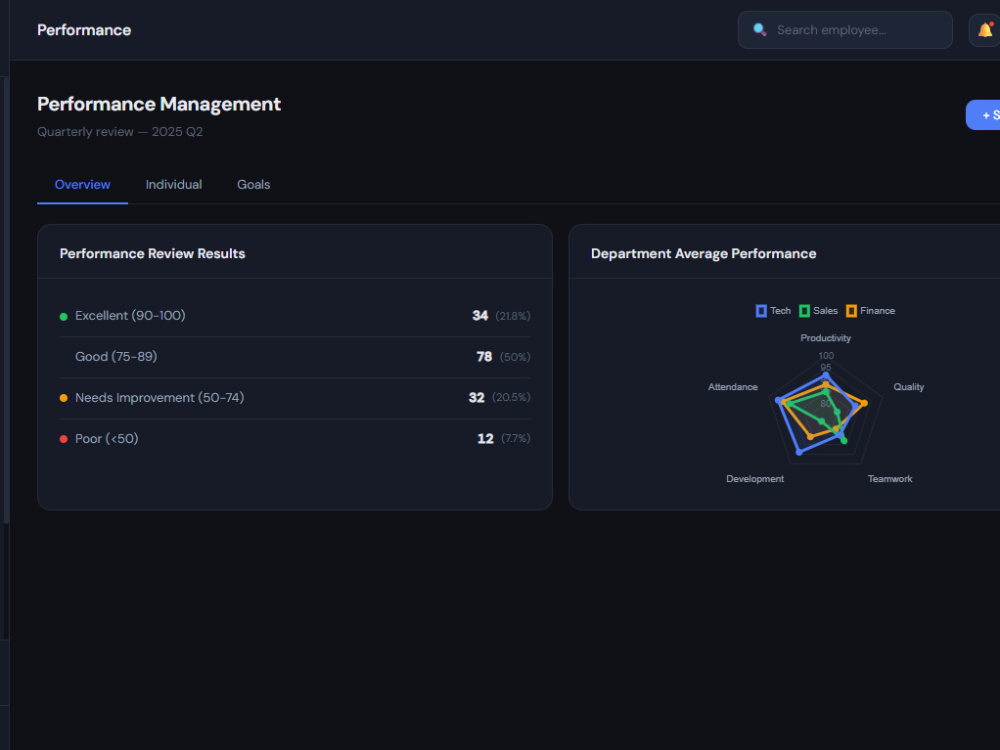Click the blue plus button at right
The image size is (1000, 750).
click(x=983, y=115)
